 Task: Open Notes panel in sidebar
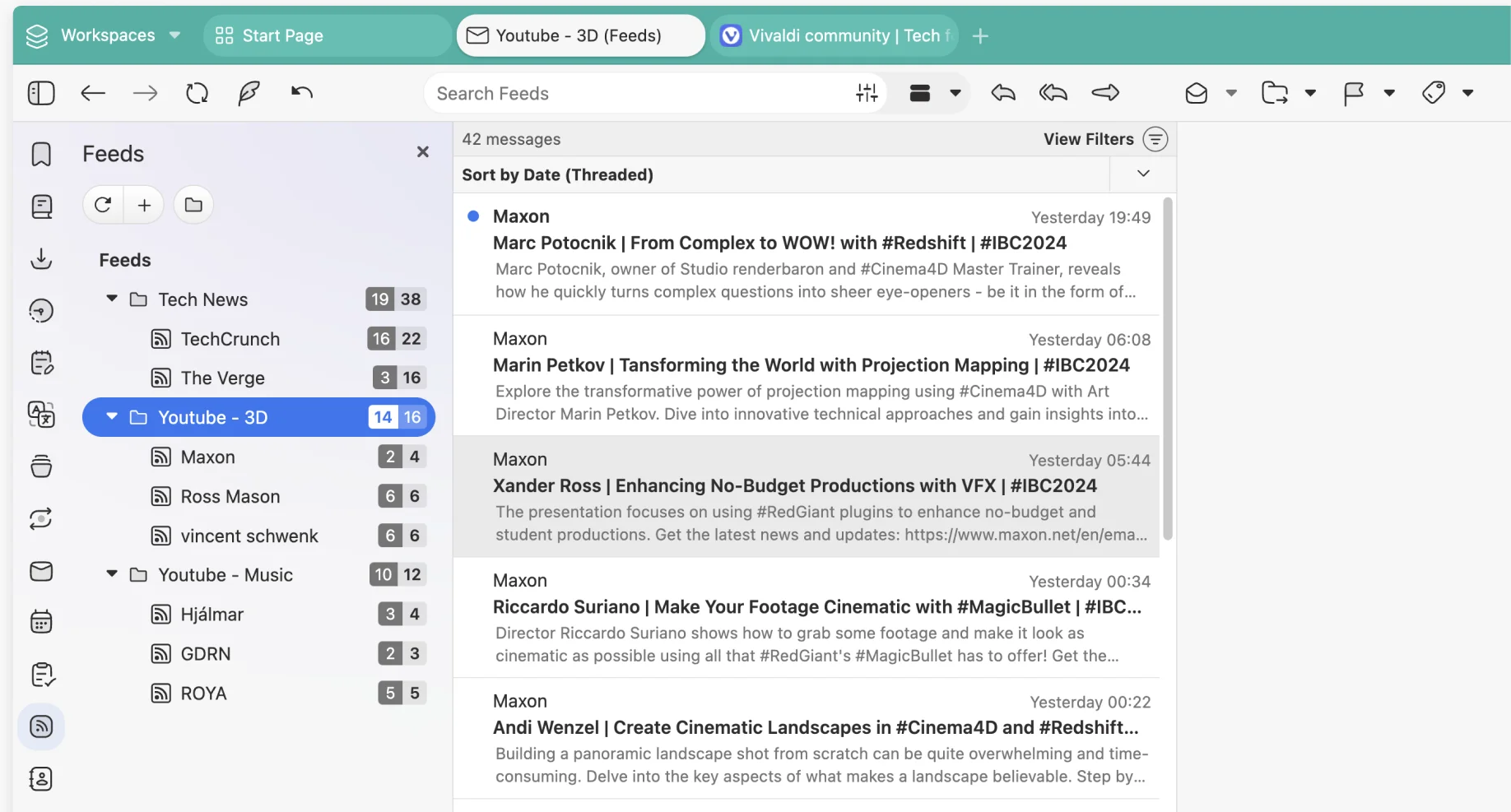41,362
